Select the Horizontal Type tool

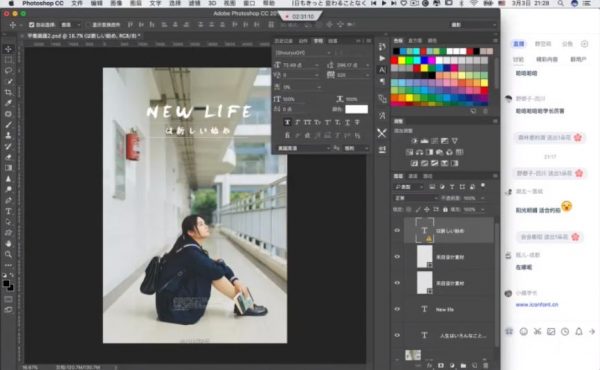click(x=8, y=211)
